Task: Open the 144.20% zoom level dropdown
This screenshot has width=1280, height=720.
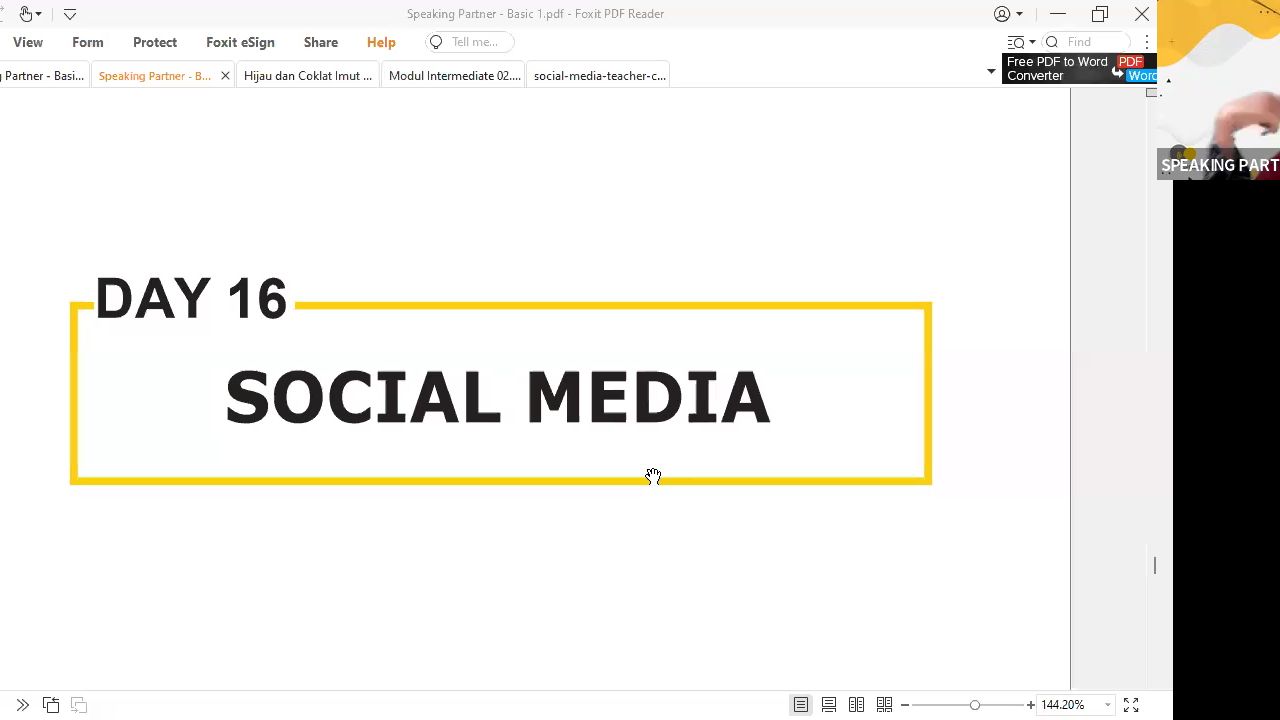Action: (x=1107, y=705)
